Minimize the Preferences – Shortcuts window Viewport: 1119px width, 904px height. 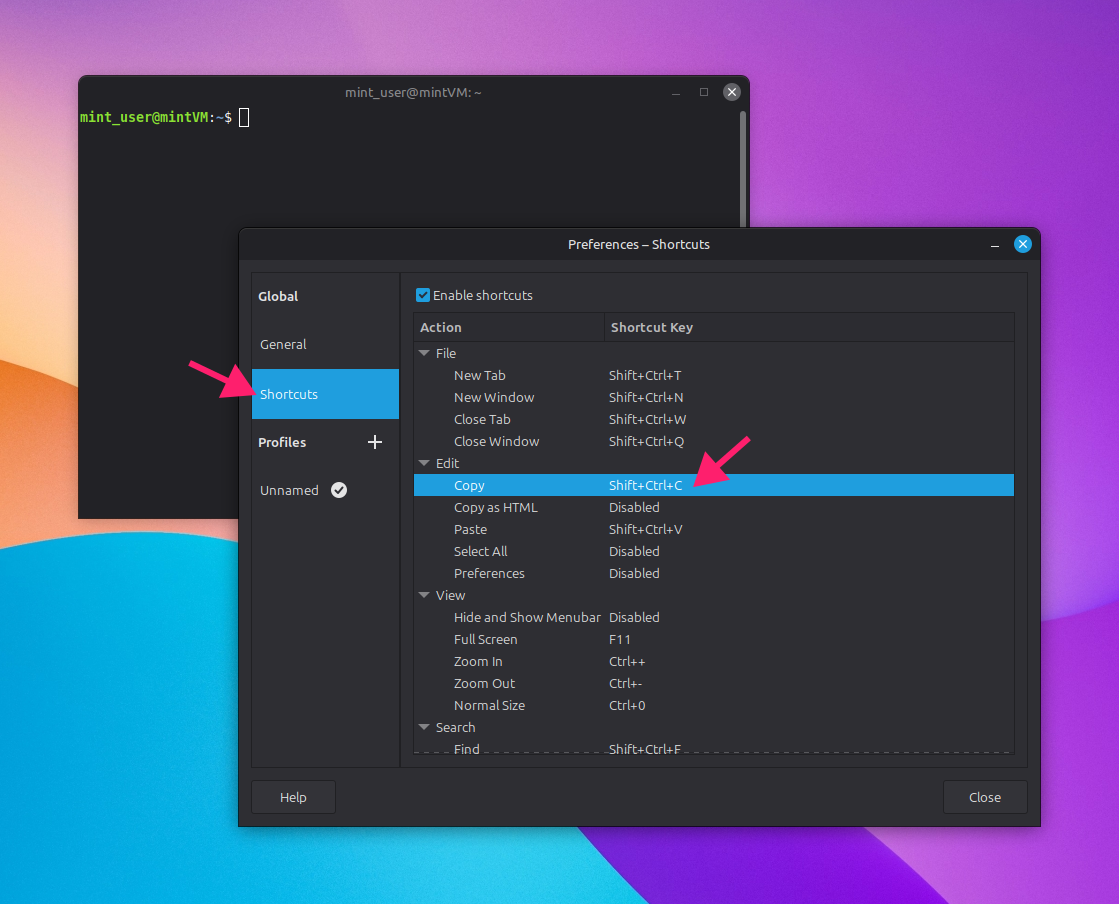(995, 245)
